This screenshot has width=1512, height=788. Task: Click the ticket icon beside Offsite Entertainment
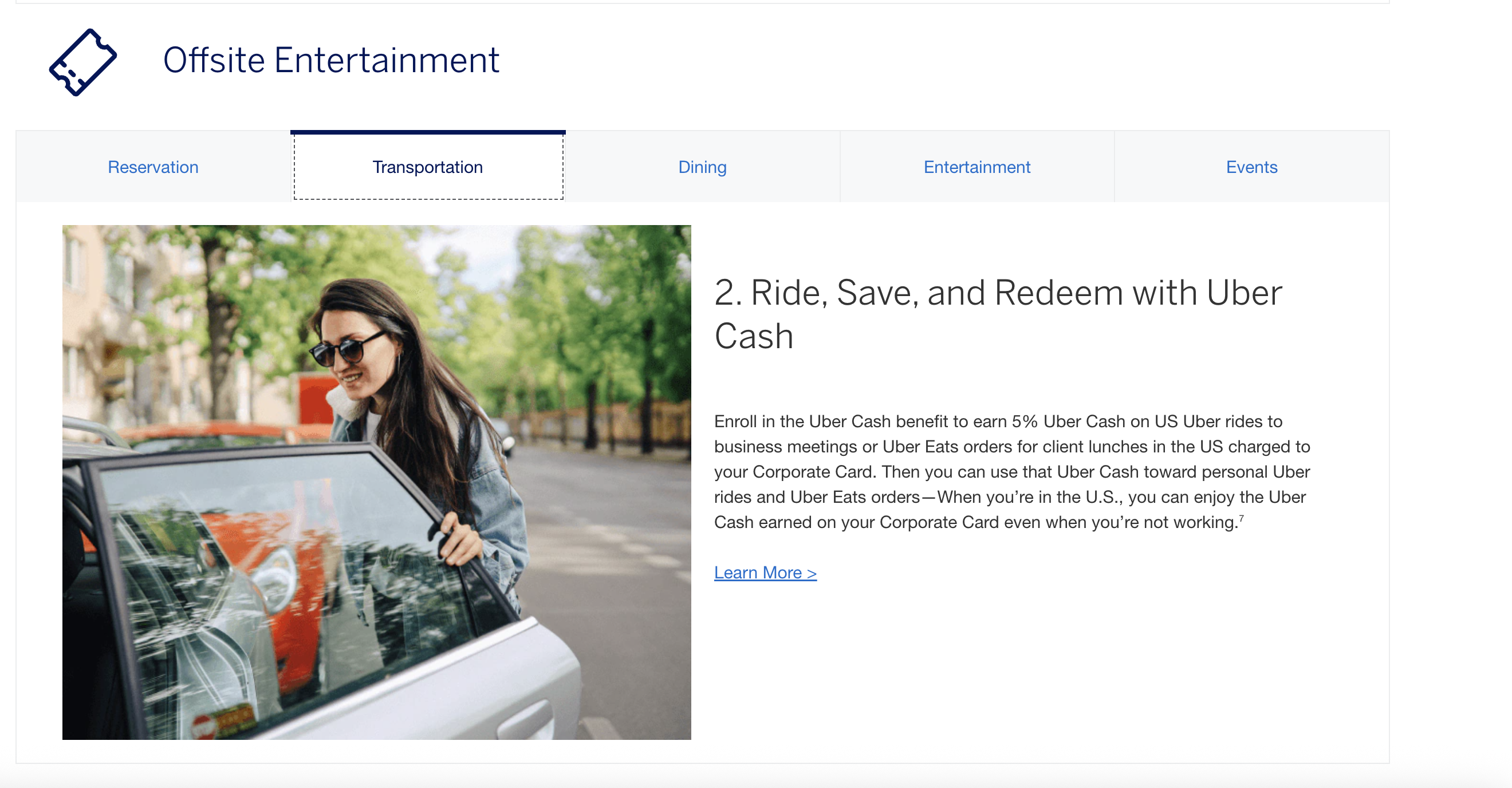pyautogui.click(x=83, y=62)
